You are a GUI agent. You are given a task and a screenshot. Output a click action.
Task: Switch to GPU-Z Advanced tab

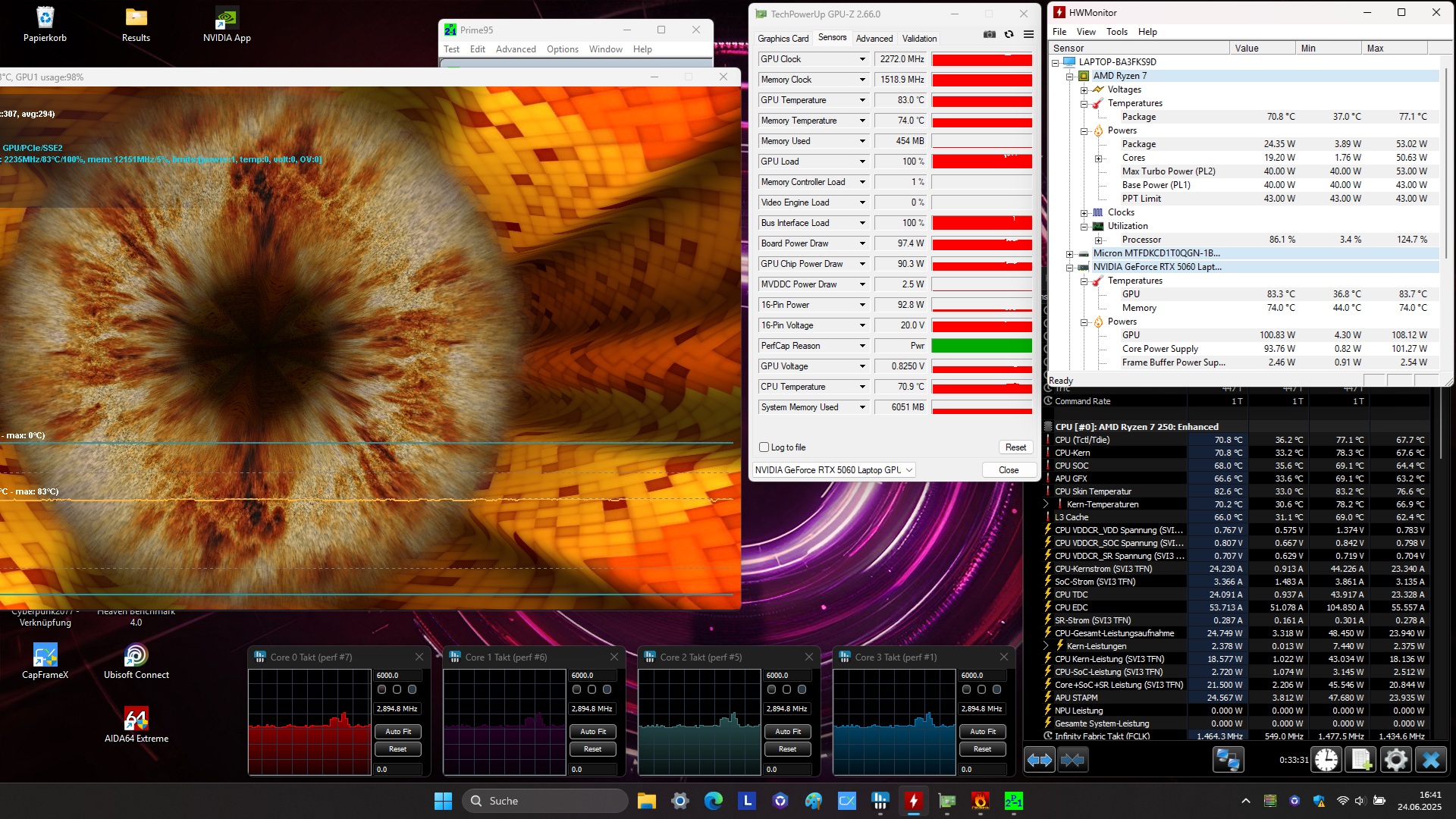pos(874,39)
